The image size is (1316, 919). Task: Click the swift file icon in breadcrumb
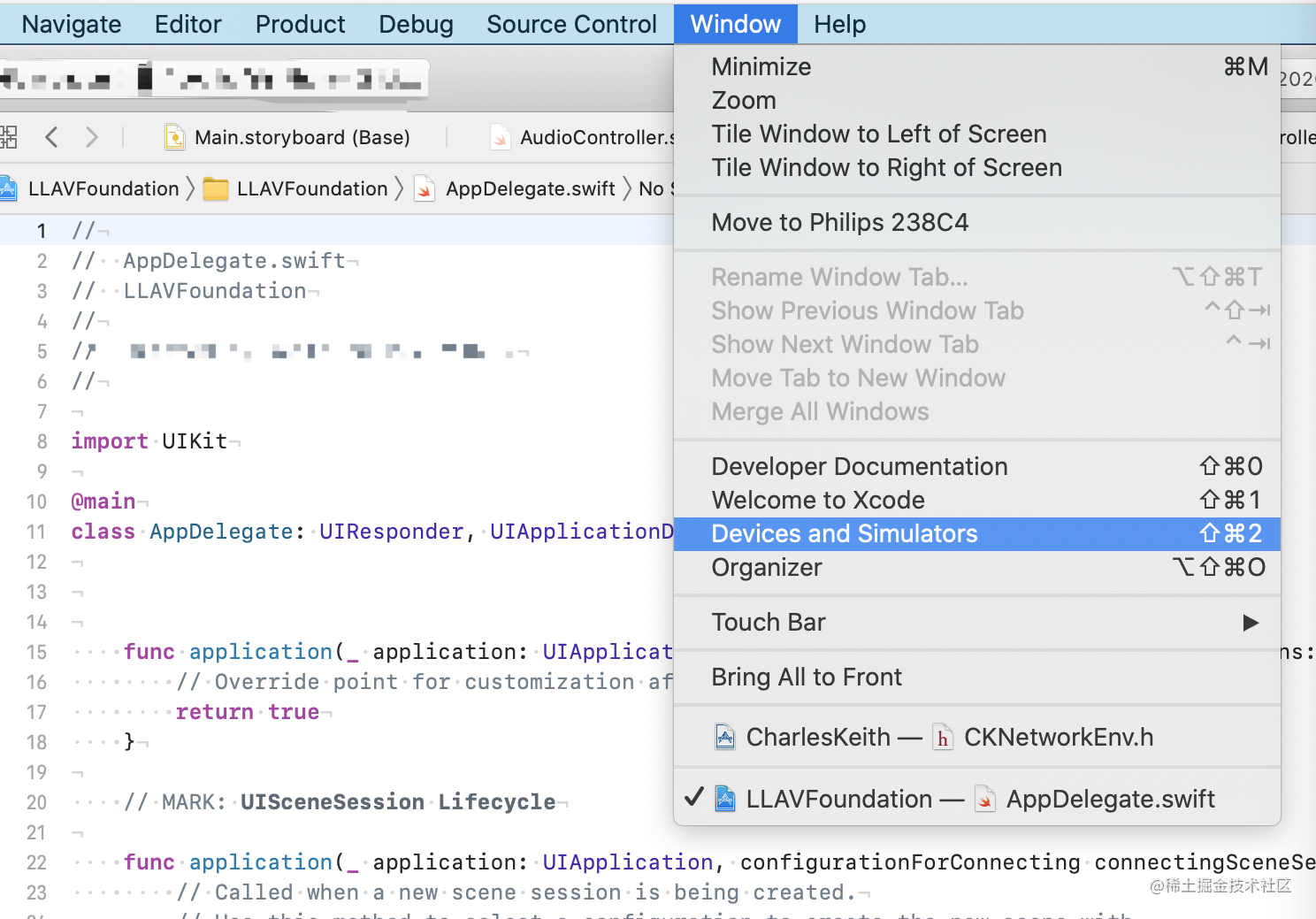point(425,188)
